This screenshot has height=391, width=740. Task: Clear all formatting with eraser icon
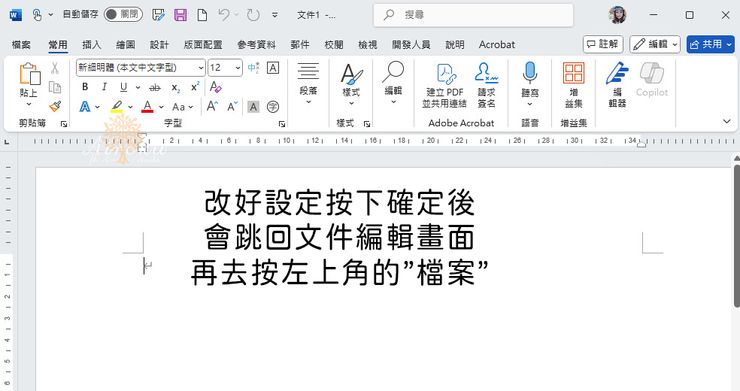(x=216, y=87)
